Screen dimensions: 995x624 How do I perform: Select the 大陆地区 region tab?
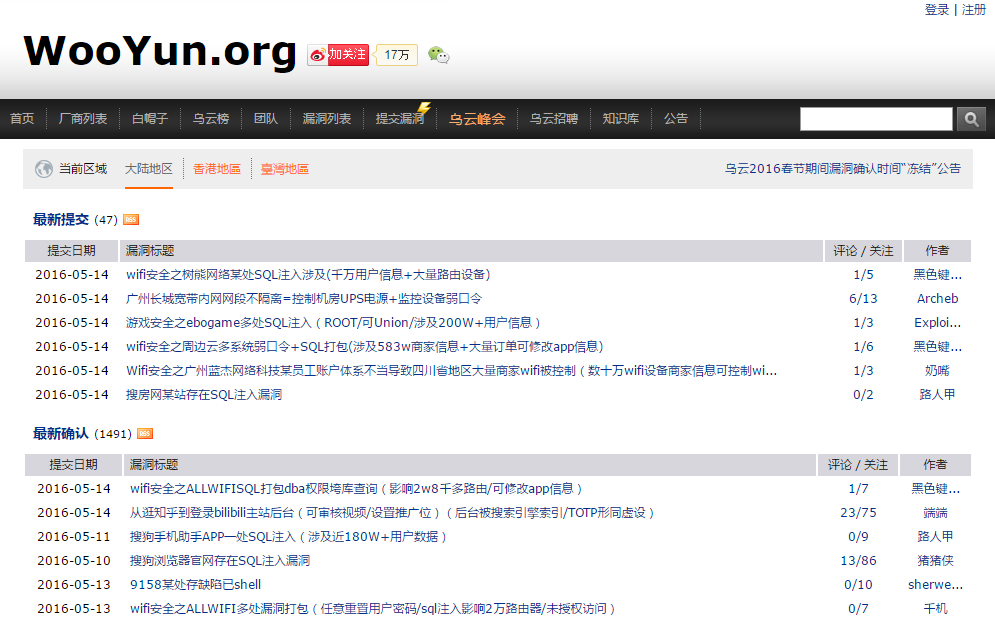[148, 169]
